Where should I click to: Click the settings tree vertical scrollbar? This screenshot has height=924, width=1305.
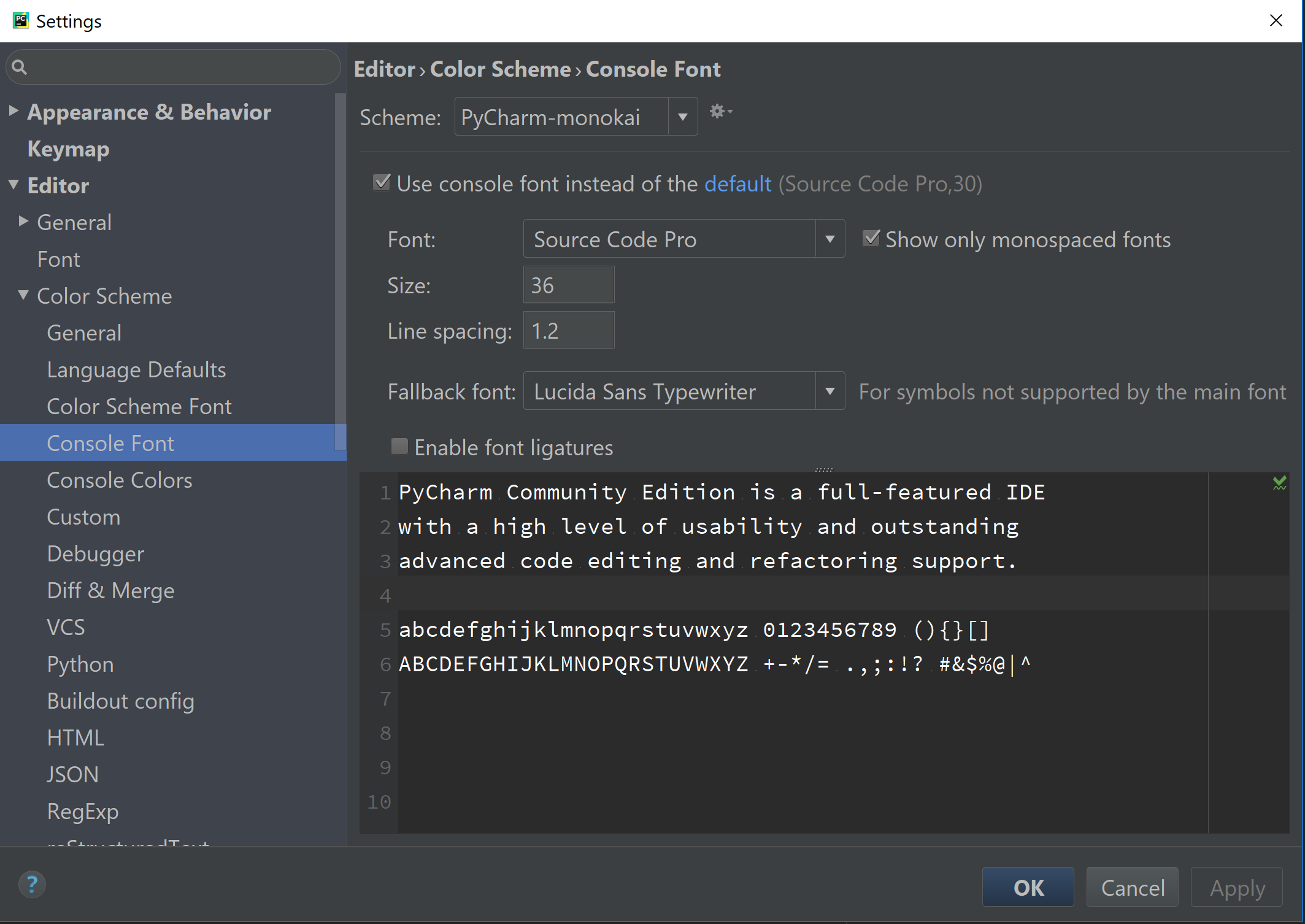click(x=341, y=273)
